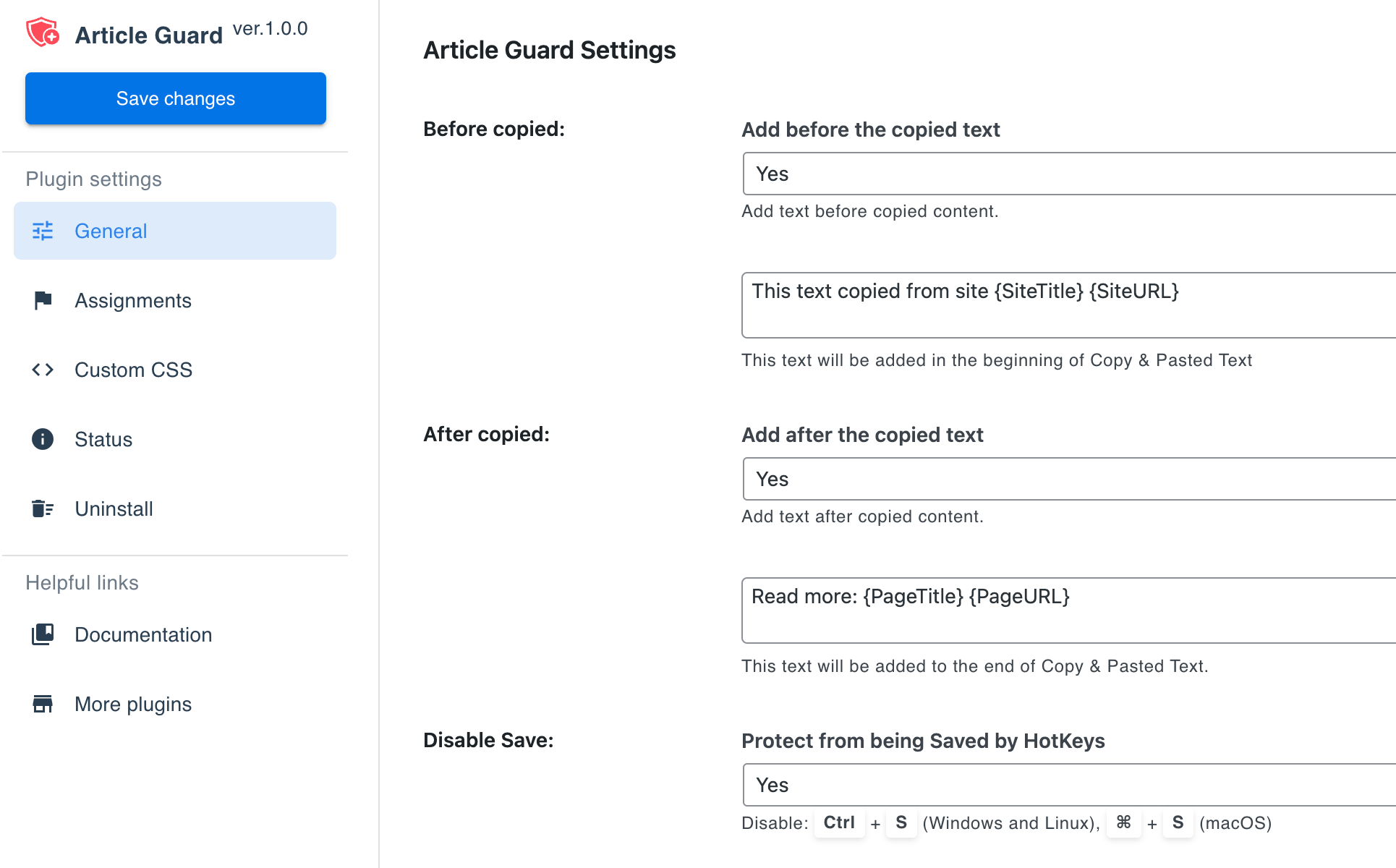Open the 'Add after the copied text' dropdown
The image size is (1396, 868).
(x=1068, y=479)
